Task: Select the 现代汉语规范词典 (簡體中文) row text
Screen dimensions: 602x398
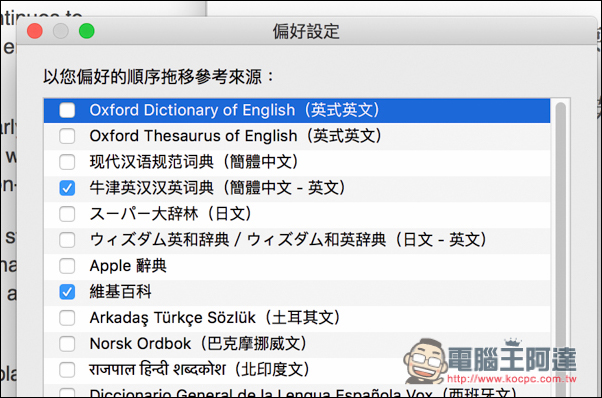Action: (x=194, y=162)
